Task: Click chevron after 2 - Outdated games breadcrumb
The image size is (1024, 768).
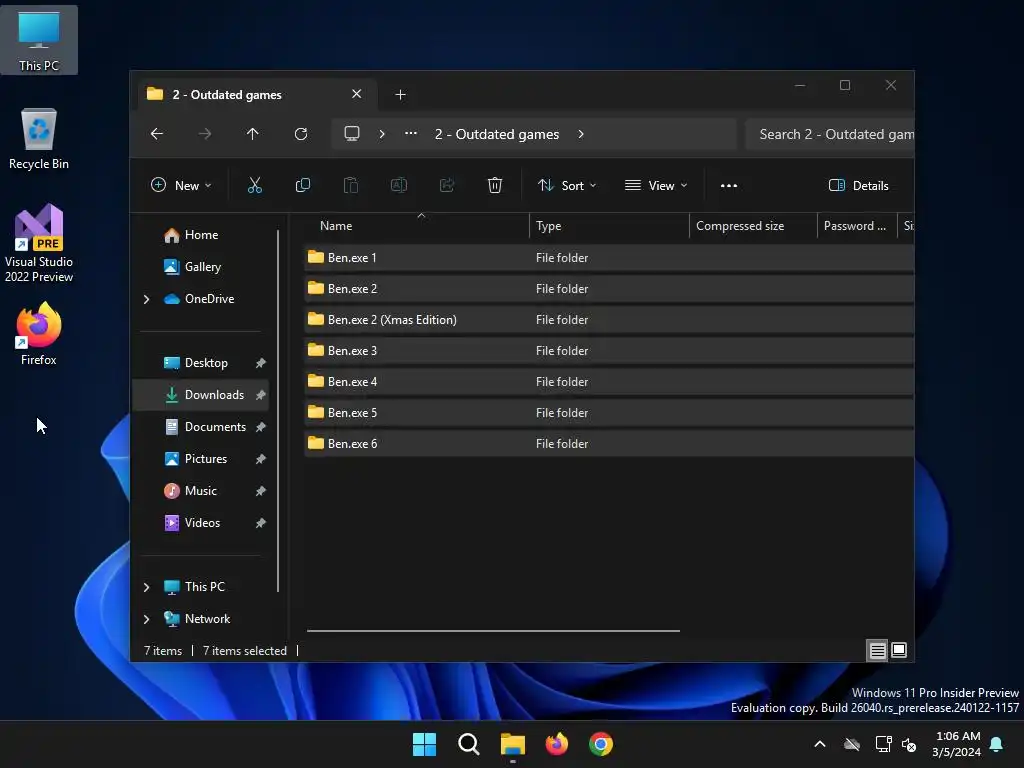Action: click(x=581, y=134)
